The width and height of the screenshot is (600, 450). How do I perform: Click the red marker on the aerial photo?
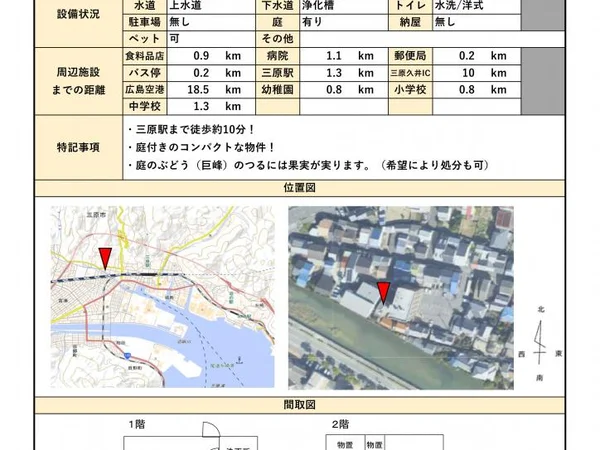click(x=383, y=293)
